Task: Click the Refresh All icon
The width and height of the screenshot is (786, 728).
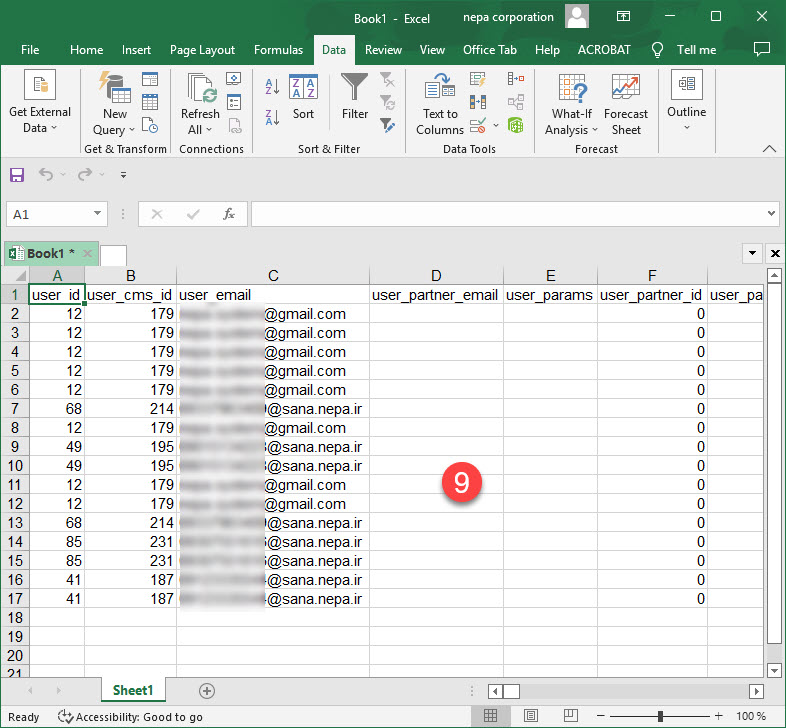Action: (x=202, y=89)
